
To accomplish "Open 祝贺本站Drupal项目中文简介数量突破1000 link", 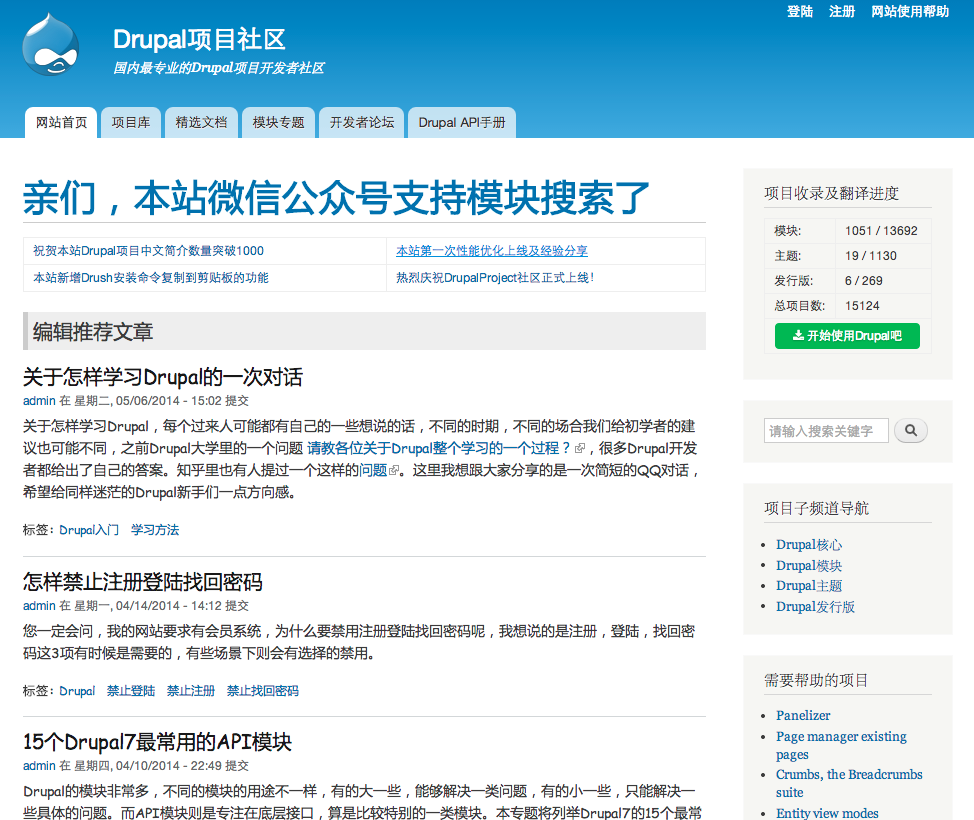I will [148, 251].
